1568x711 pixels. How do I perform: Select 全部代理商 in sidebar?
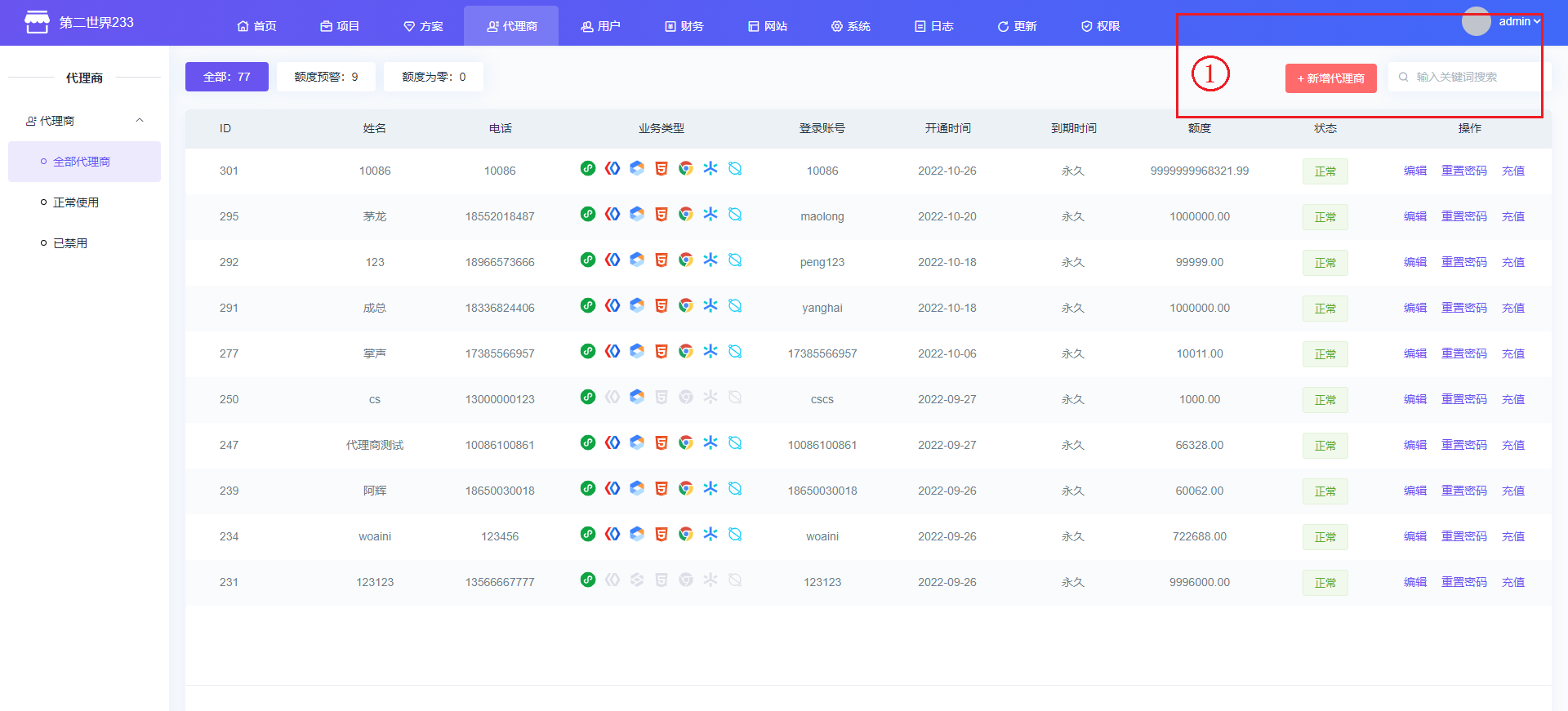pos(84,162)
